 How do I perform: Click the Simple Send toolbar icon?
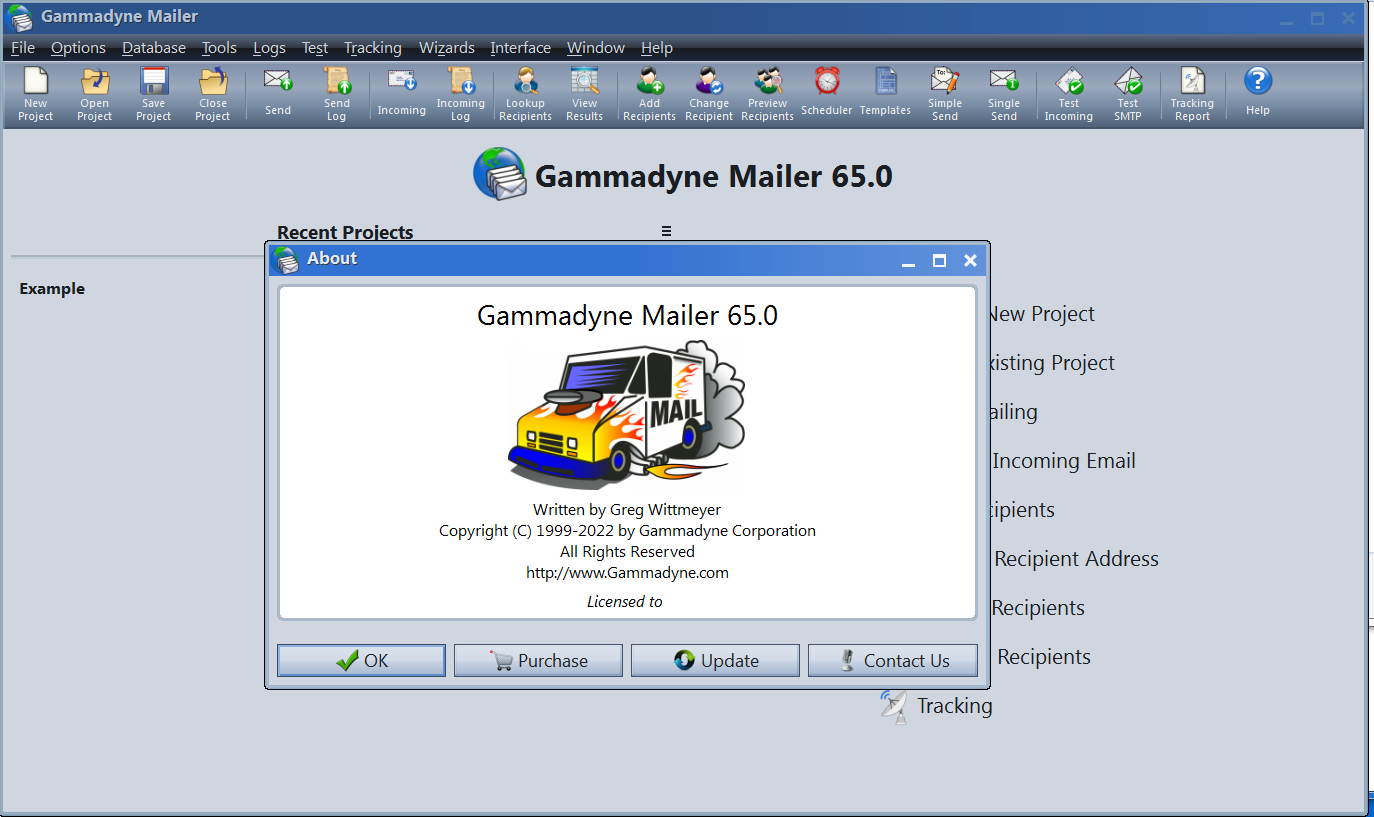pyautogui.click(x=945, y=94)
